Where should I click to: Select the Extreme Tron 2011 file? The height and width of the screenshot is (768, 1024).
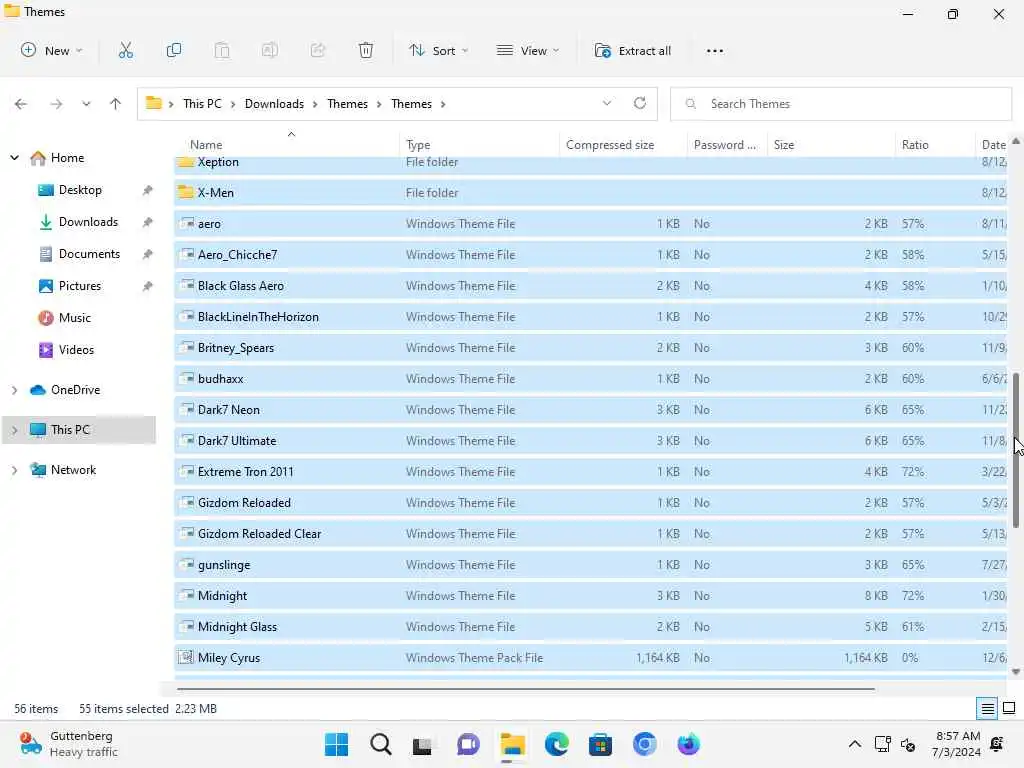[590, 472]
